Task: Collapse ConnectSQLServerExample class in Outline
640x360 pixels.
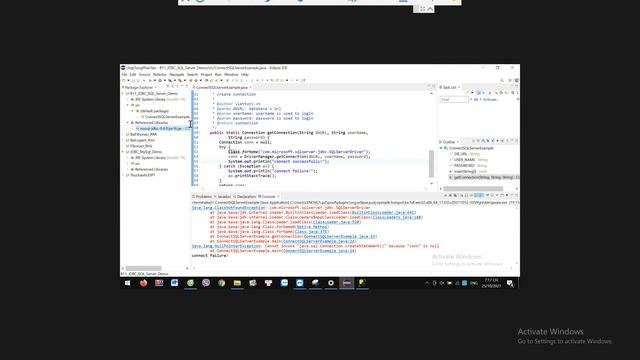Action: [441, 148]
